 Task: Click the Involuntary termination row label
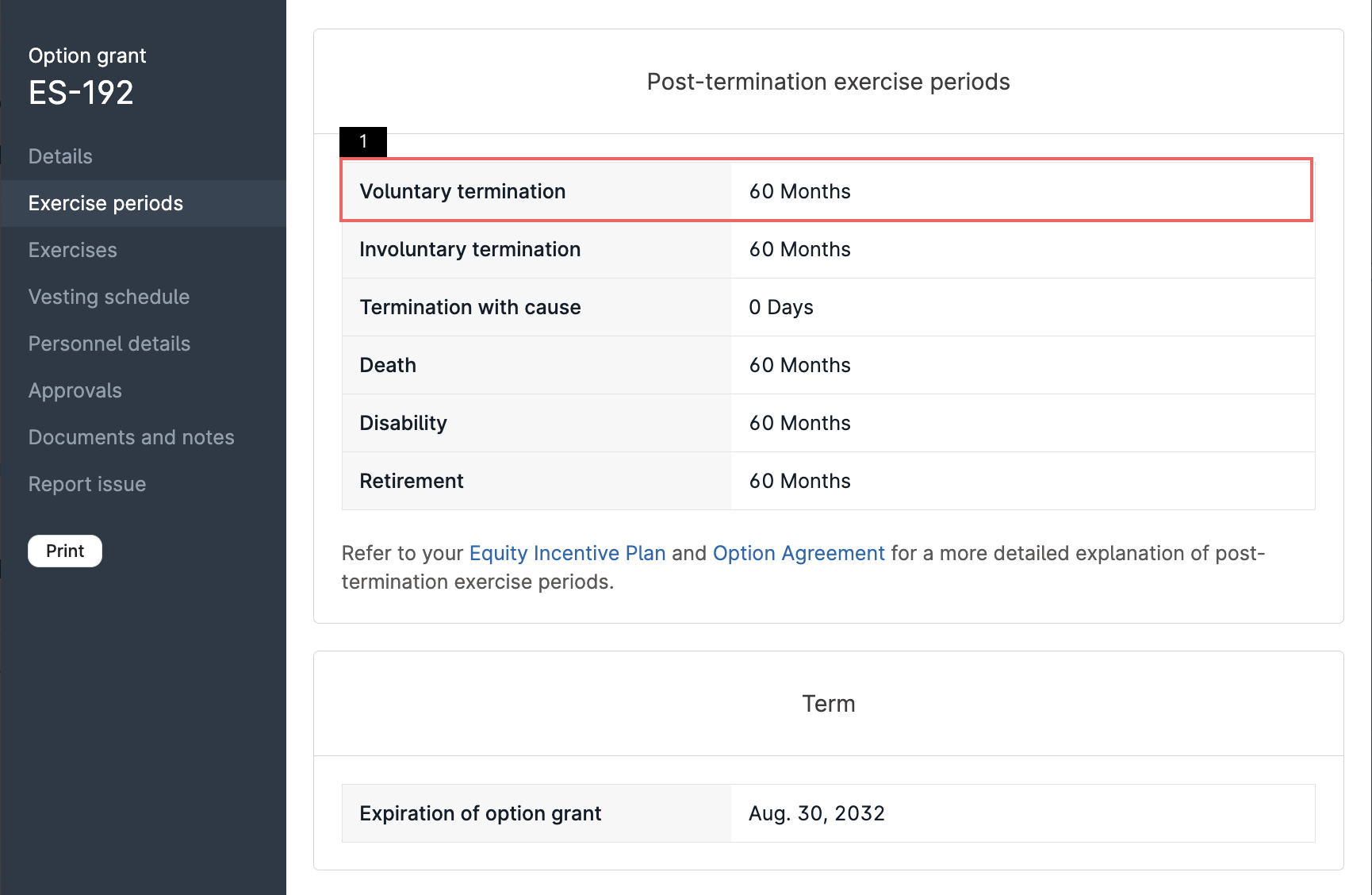click(469, 249)
